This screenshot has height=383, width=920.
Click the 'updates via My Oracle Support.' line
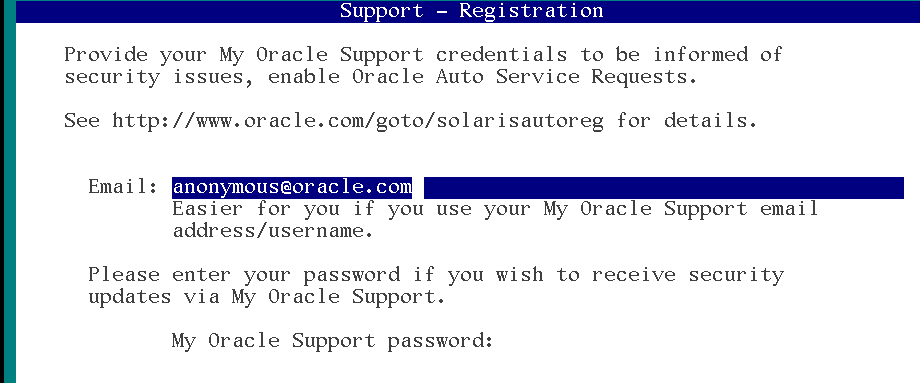pyautogui.click(x=266, y=297)
